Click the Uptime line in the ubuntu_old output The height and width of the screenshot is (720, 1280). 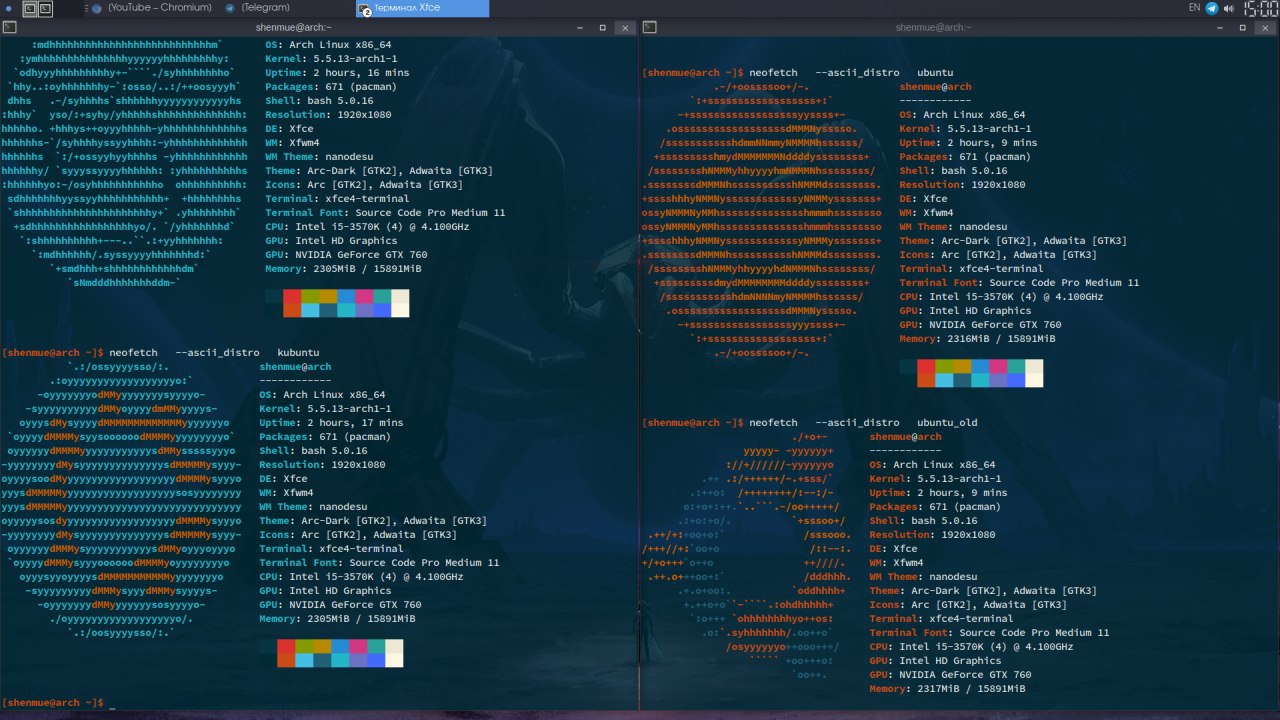[938, 493]
